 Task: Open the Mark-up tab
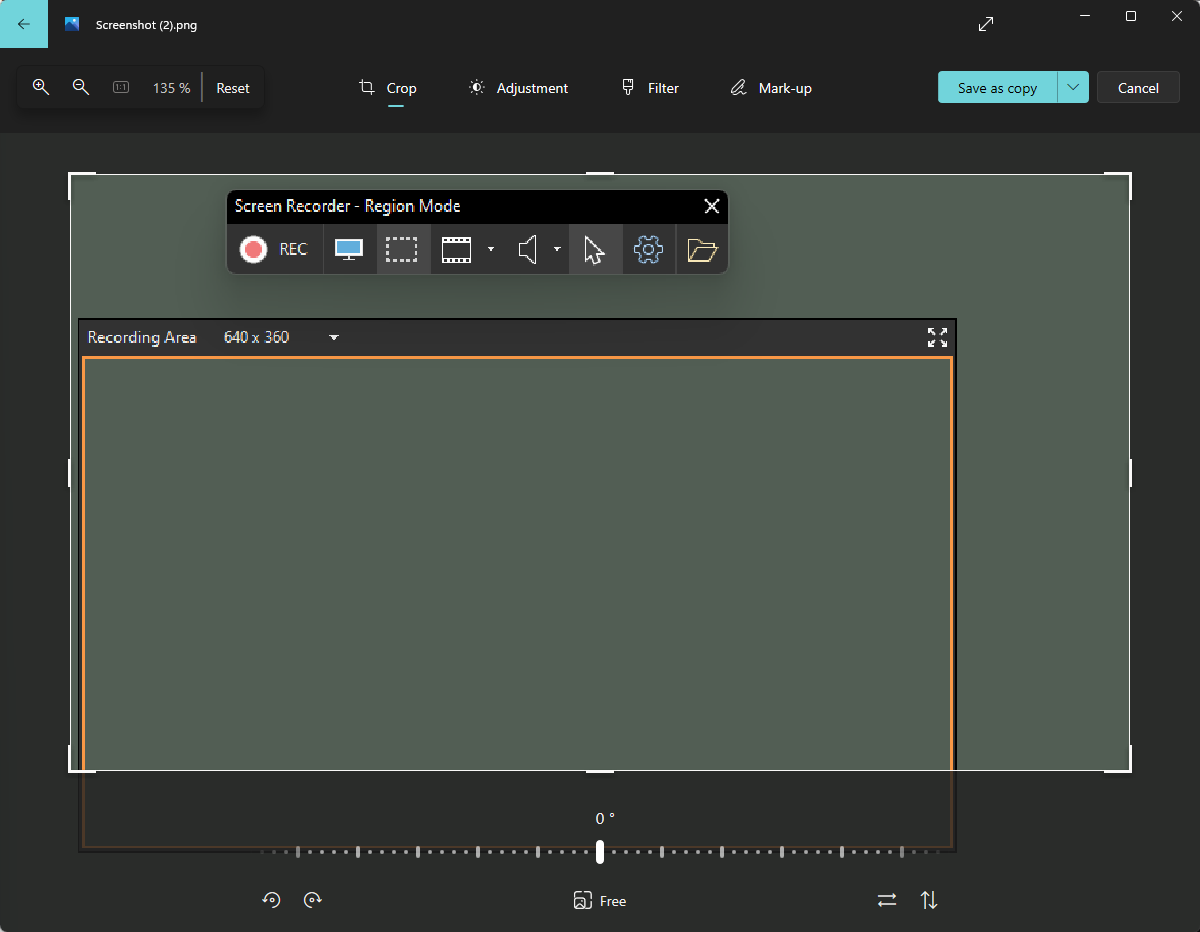coord(771,88)
